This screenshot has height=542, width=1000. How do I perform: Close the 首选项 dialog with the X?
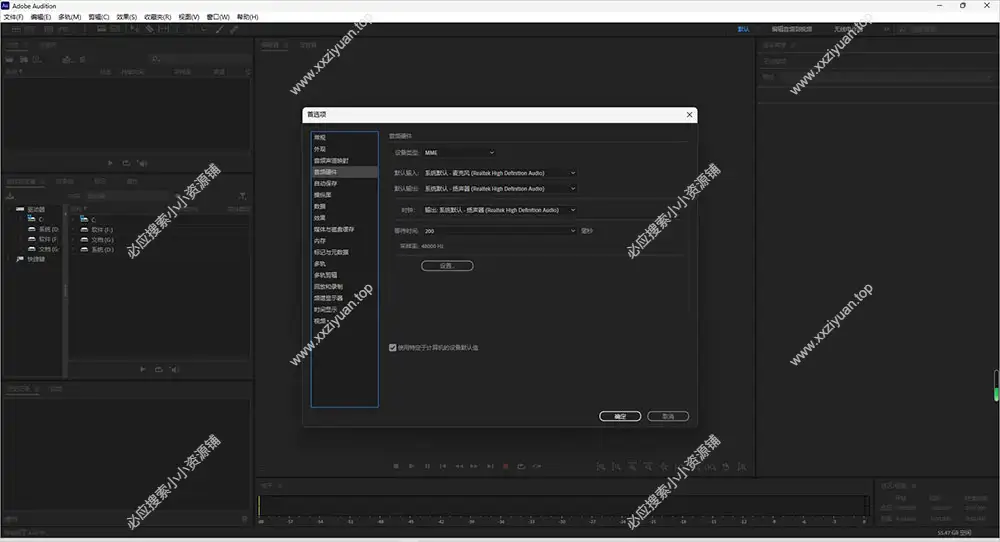pyautogui.click(x=689, y=115)
